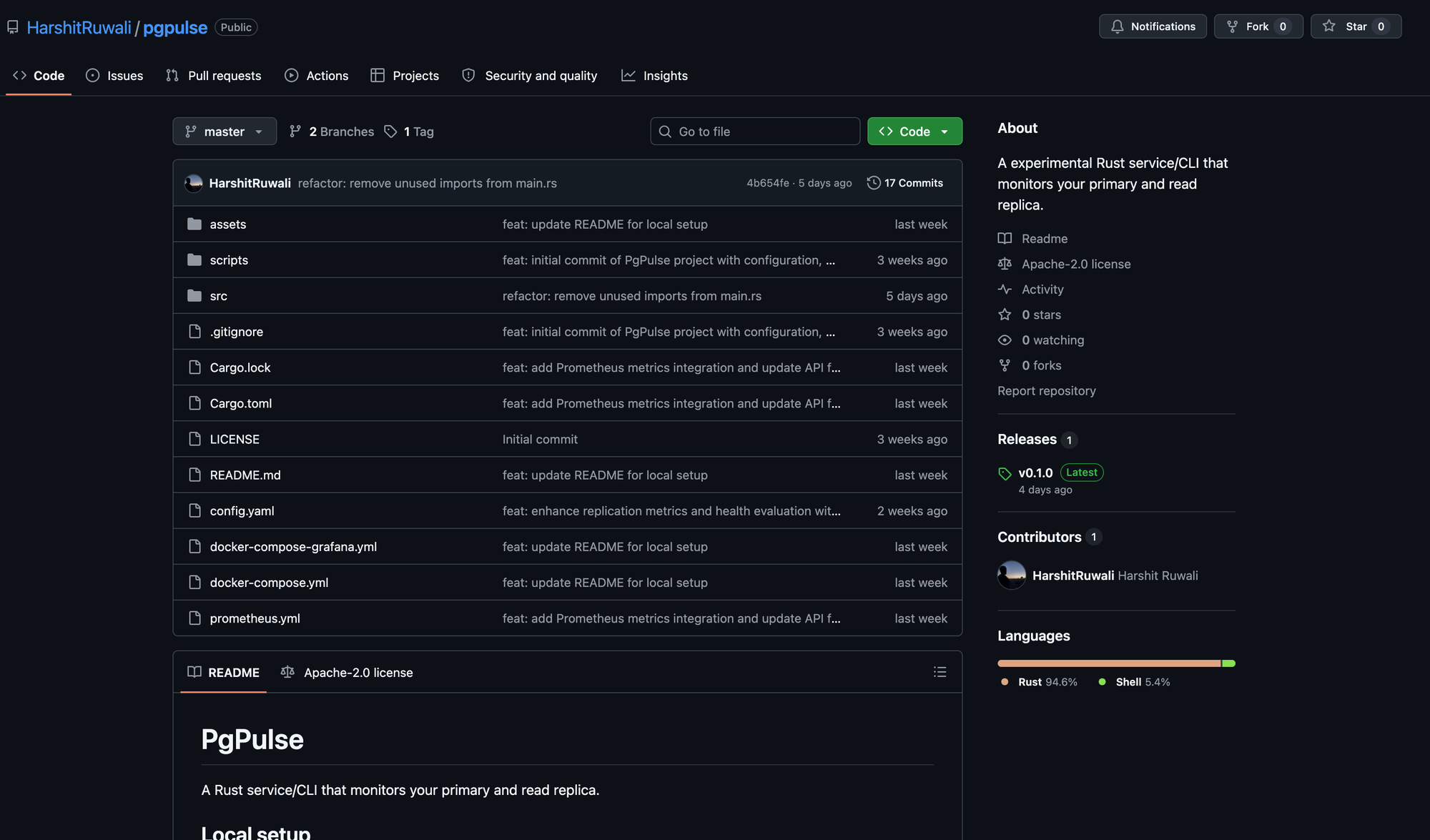The width and height of the screenshot is (1430, 840).
Task: Fork the repository with Fork button
Action: (1258, 26)
